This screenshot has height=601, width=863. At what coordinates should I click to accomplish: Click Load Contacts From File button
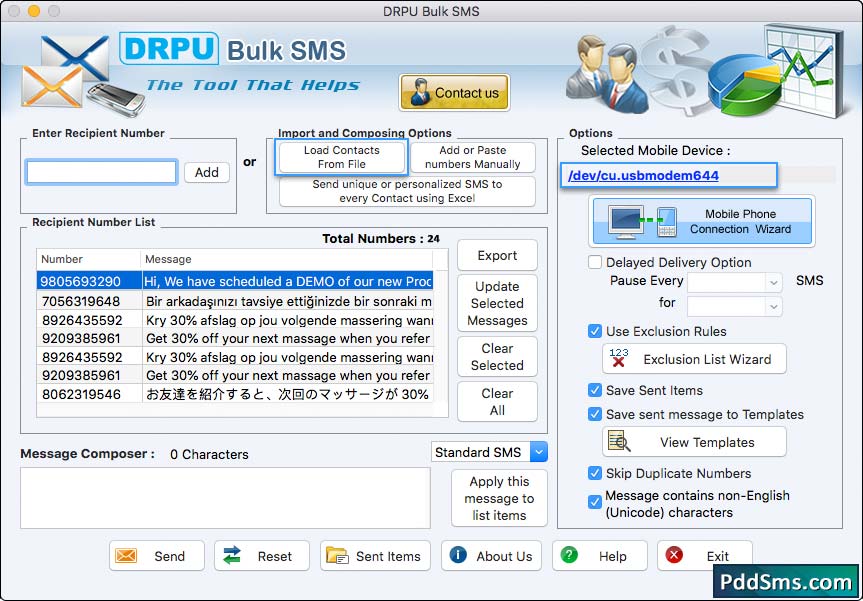tap(342, 157)
